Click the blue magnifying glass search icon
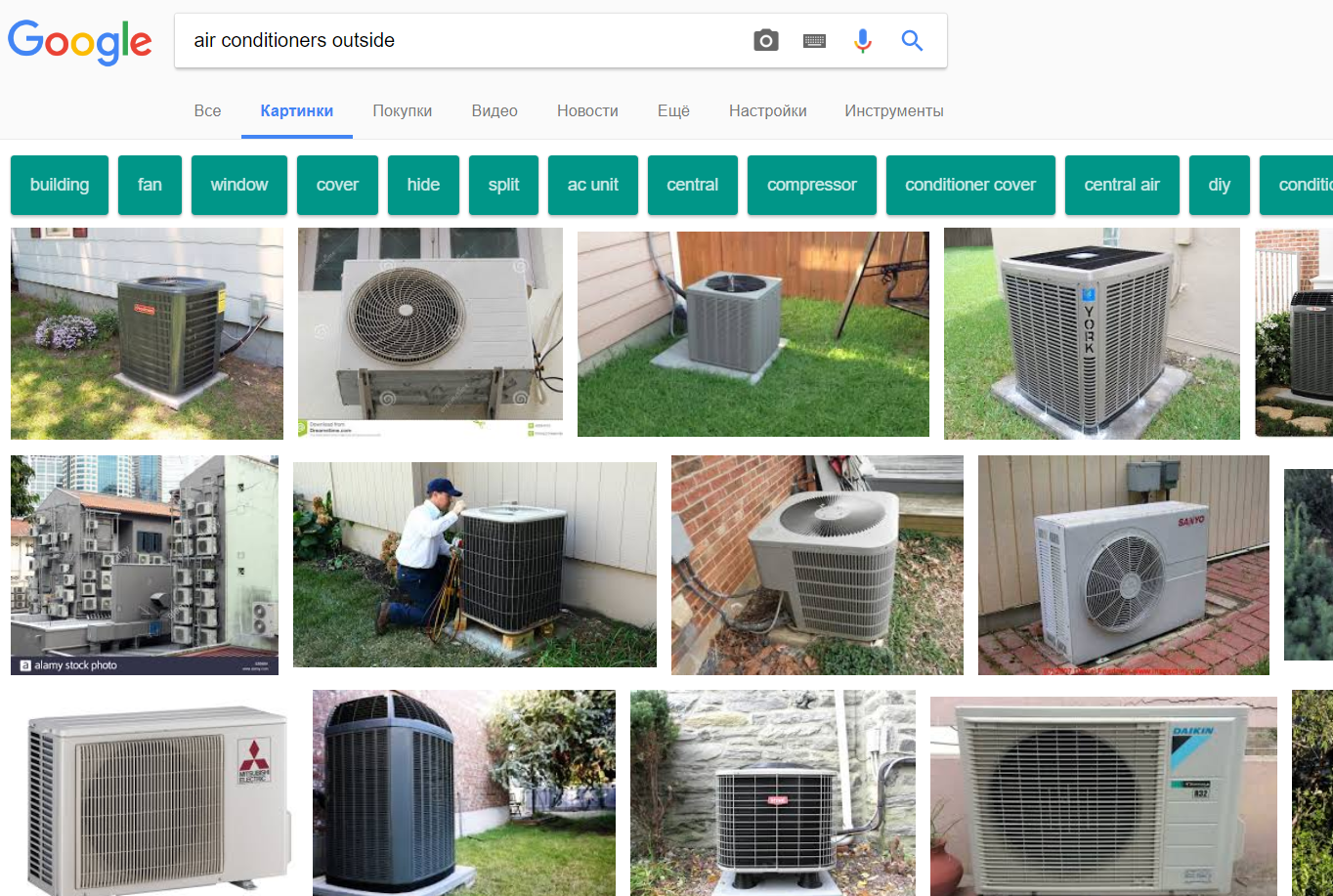This screenshot has width=1333, height=896. (x=912, y=40)
